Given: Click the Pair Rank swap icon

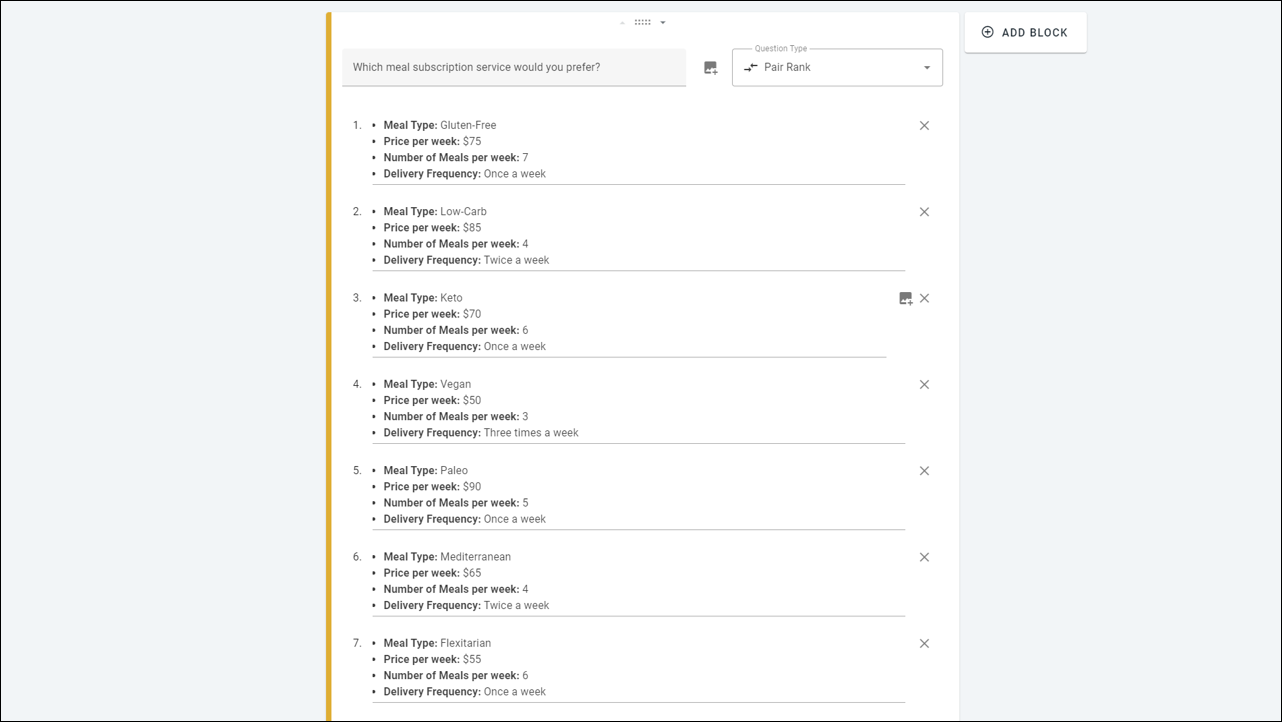Looking at the screenshot, I should coord(751,68).
